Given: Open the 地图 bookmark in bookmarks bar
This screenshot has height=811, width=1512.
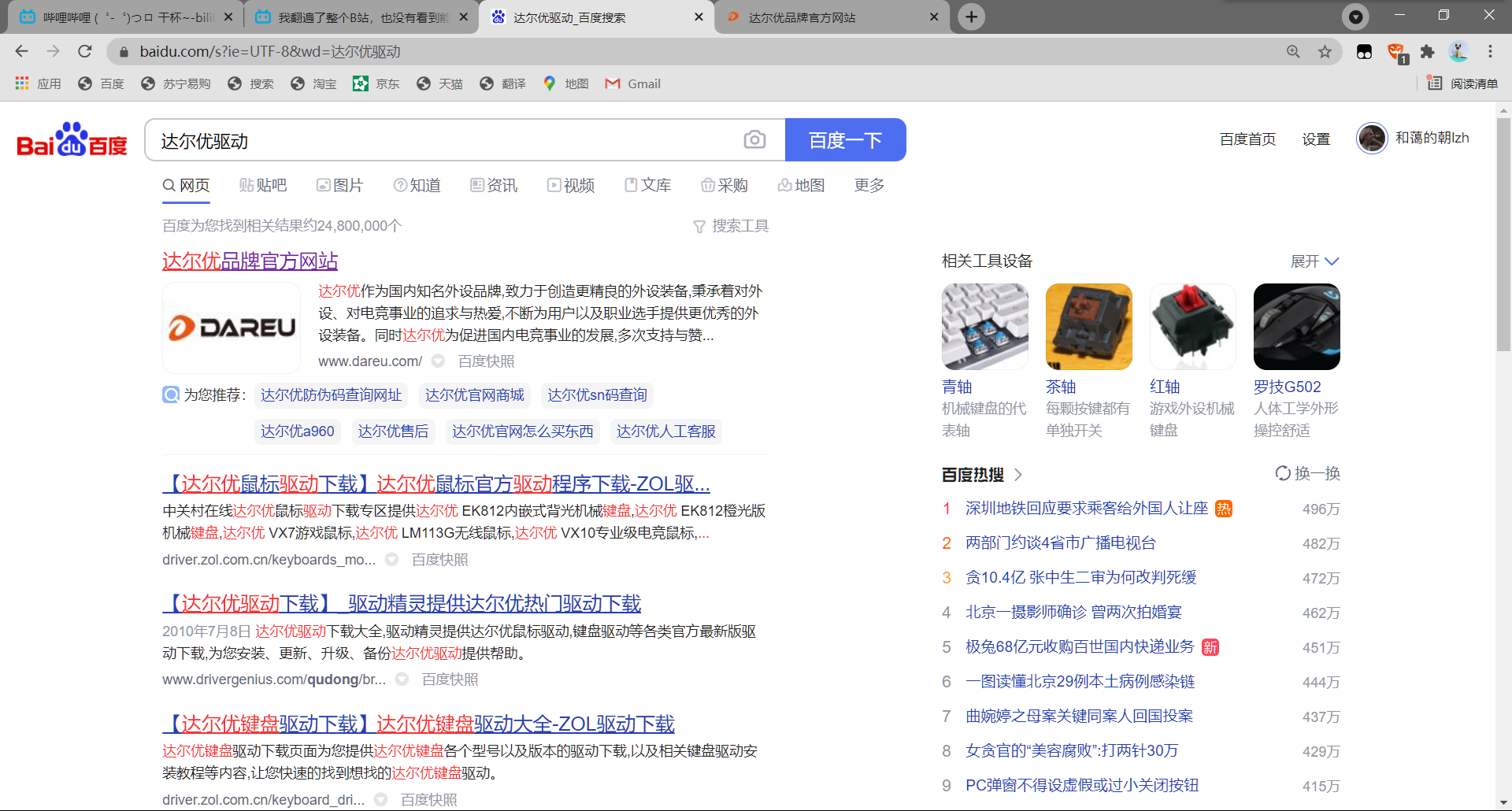Looking at the screenshot, I should pos(565,83).
